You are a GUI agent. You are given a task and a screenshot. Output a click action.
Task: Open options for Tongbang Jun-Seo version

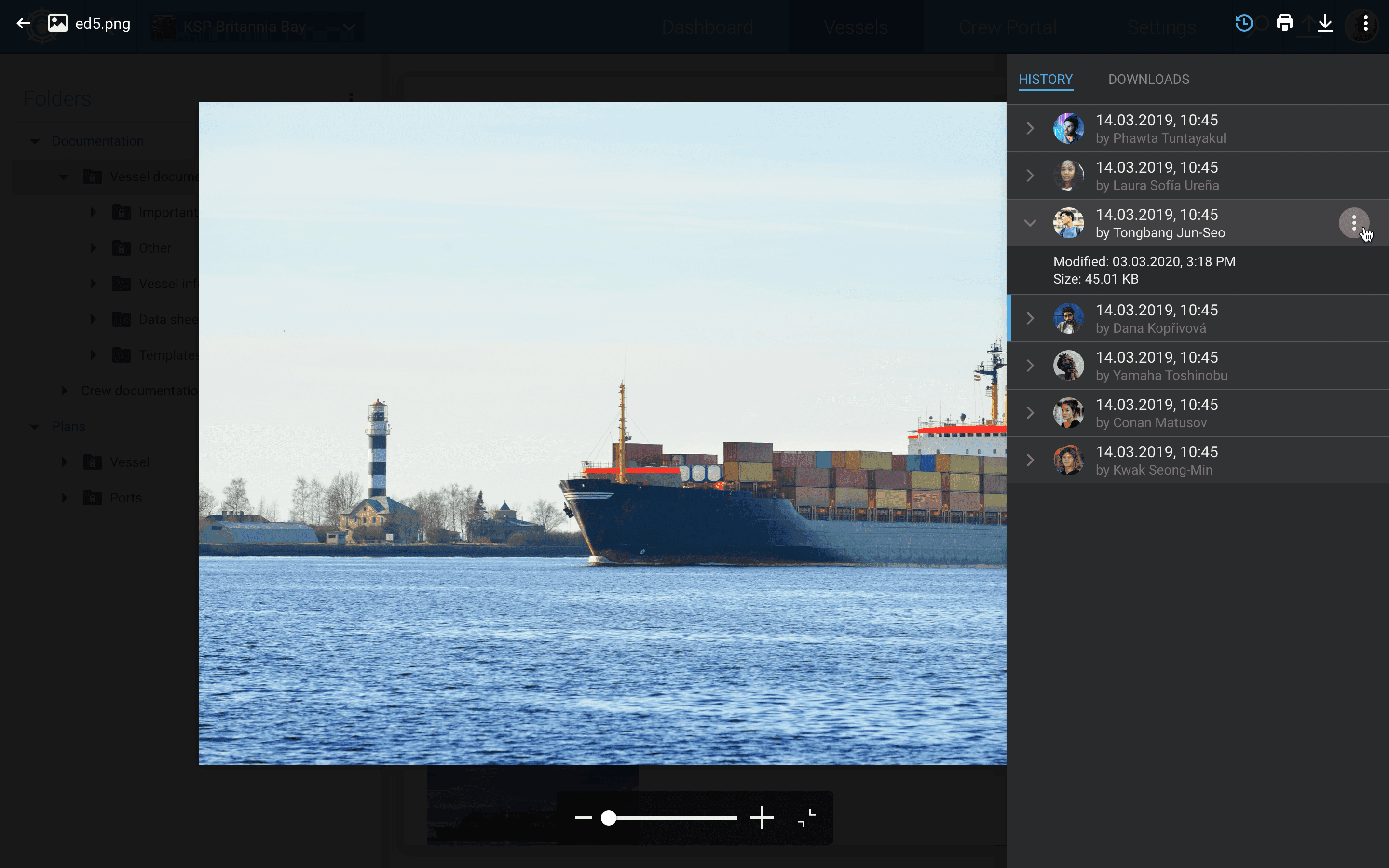click(1354, 223)
